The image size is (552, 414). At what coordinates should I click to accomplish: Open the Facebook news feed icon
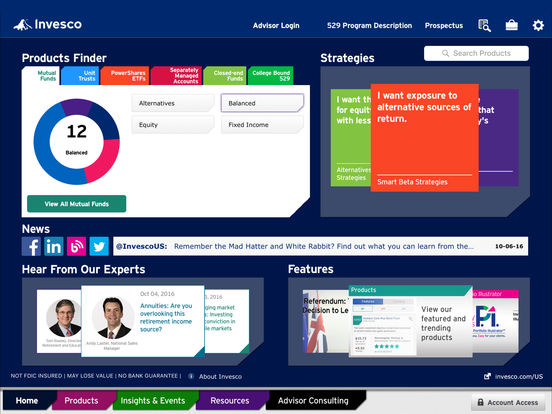(x=31, y=246)
